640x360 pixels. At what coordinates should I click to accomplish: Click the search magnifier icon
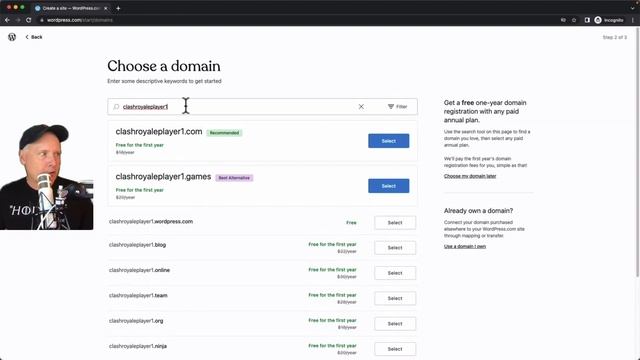(x=116, y=107)
